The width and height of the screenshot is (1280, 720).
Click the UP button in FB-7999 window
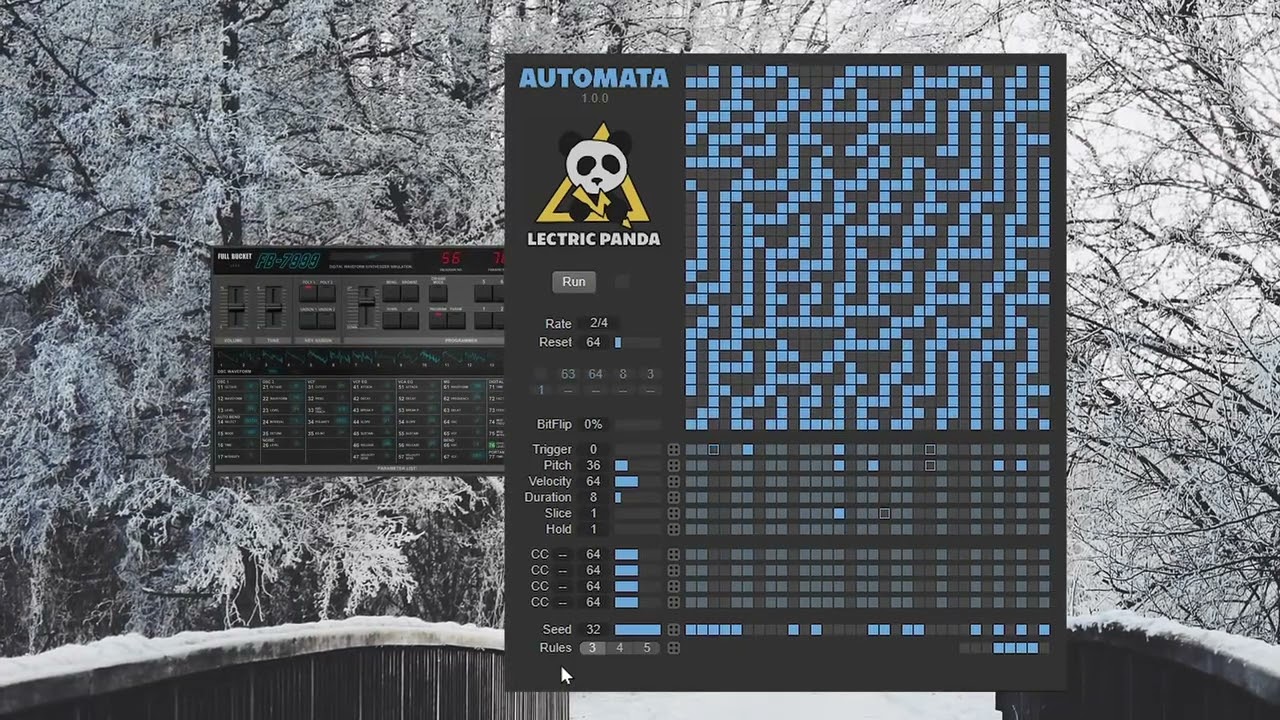(410, 320)
